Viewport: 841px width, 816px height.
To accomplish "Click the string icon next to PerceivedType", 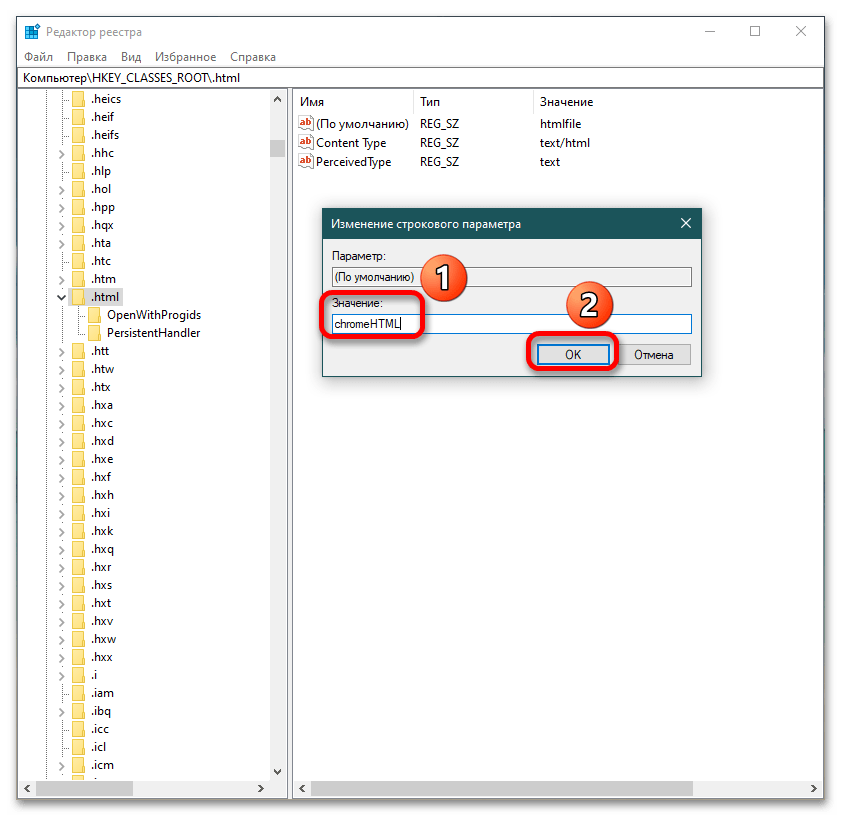I will 306,162.
